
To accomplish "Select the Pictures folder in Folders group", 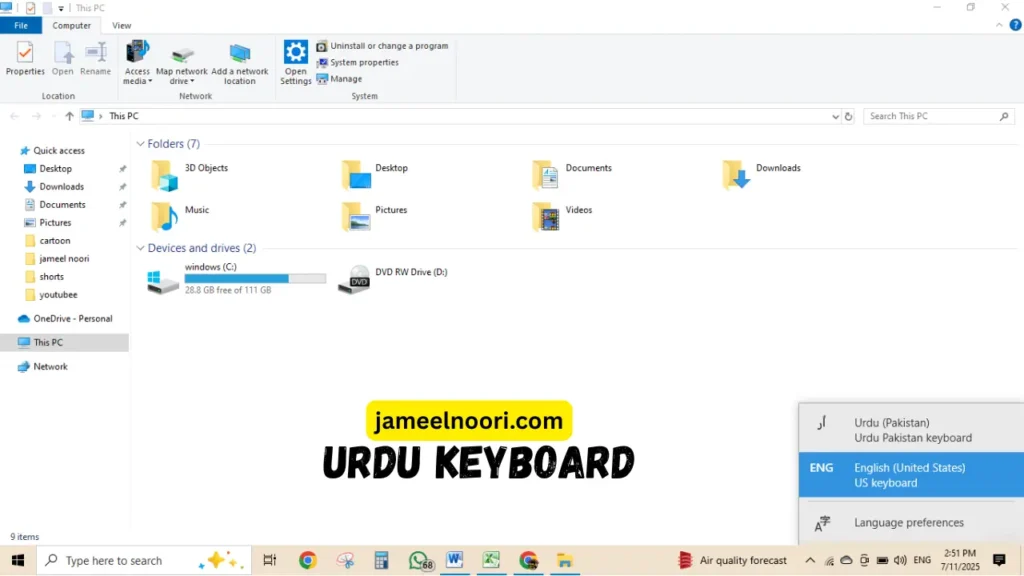I will tap(374, 216).
